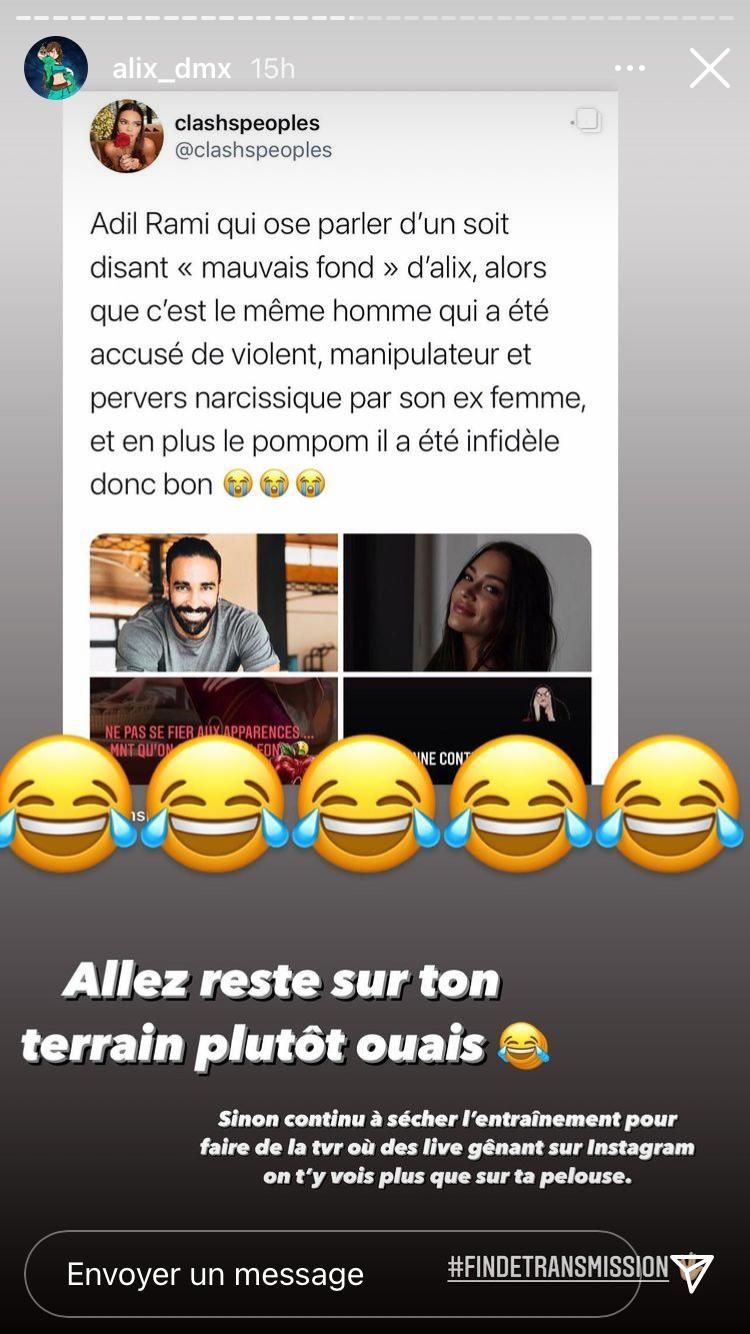Screen dimensions: 750x1334
Task: Open the @clashspeoples handle
Action: coord(253,150)
